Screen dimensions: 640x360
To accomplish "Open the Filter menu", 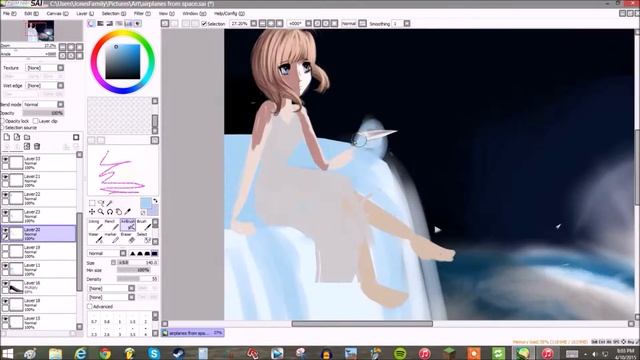I will (x=142, y=13).
